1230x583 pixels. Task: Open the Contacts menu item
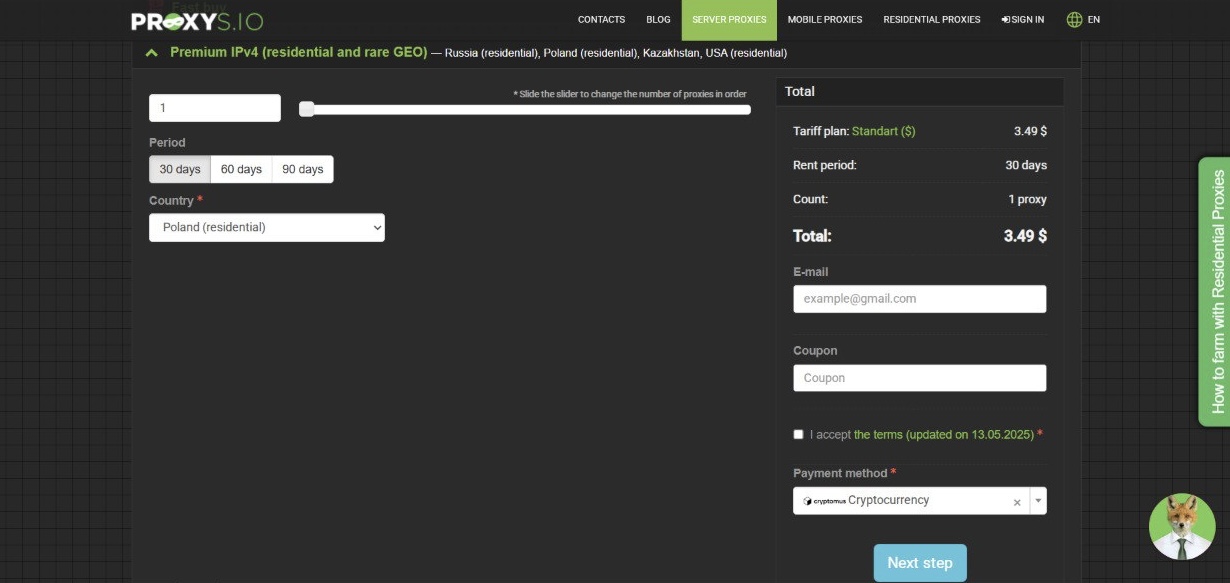pos(601,19)
